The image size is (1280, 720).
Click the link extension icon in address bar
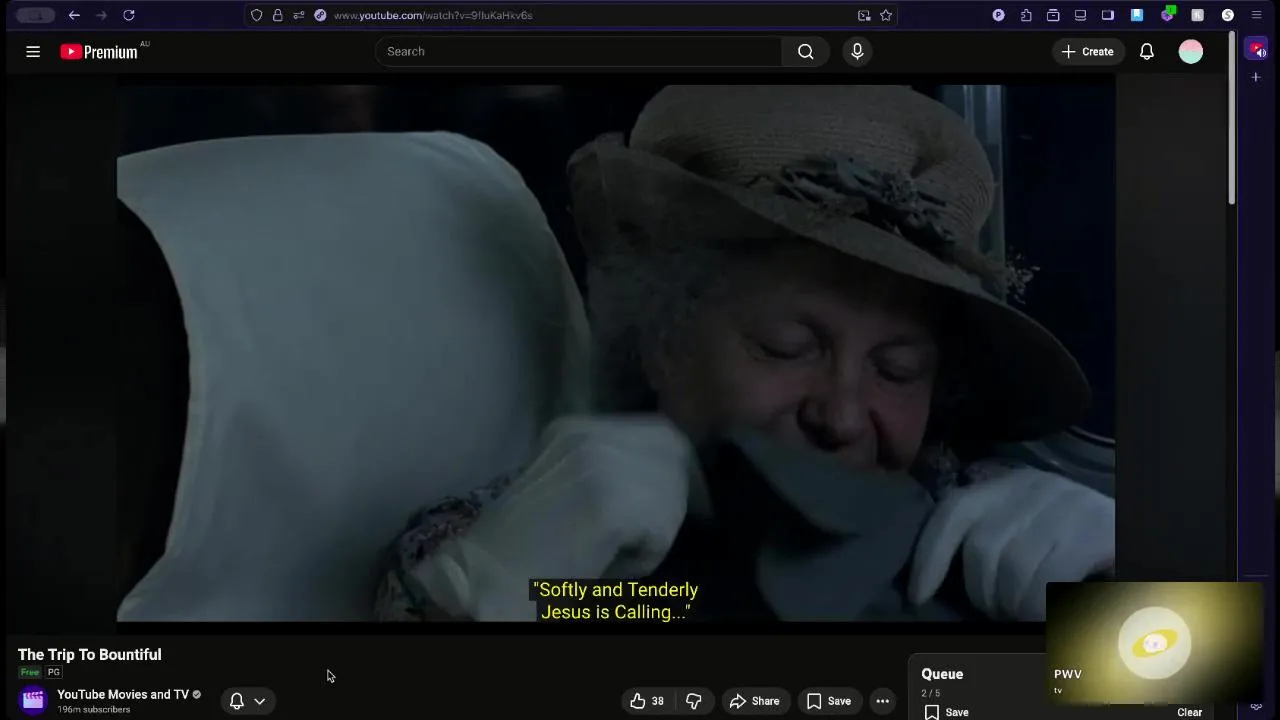320,15
